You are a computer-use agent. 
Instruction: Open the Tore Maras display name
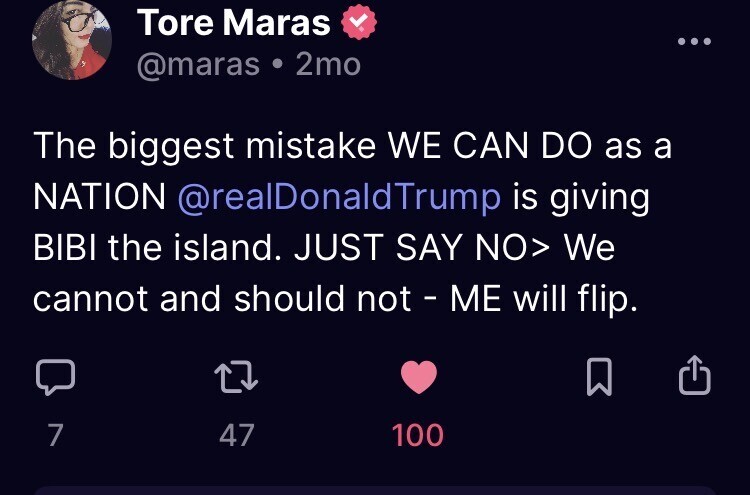(x=234, y=22)
